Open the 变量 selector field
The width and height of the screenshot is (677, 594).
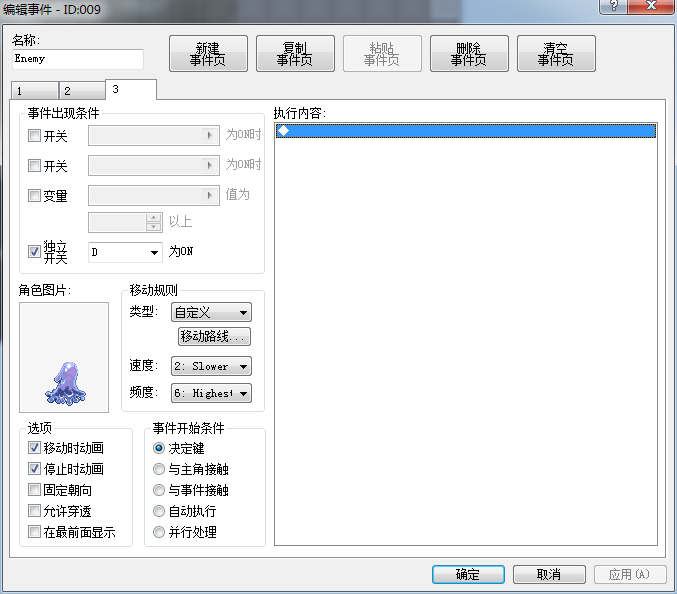point(154,195)
